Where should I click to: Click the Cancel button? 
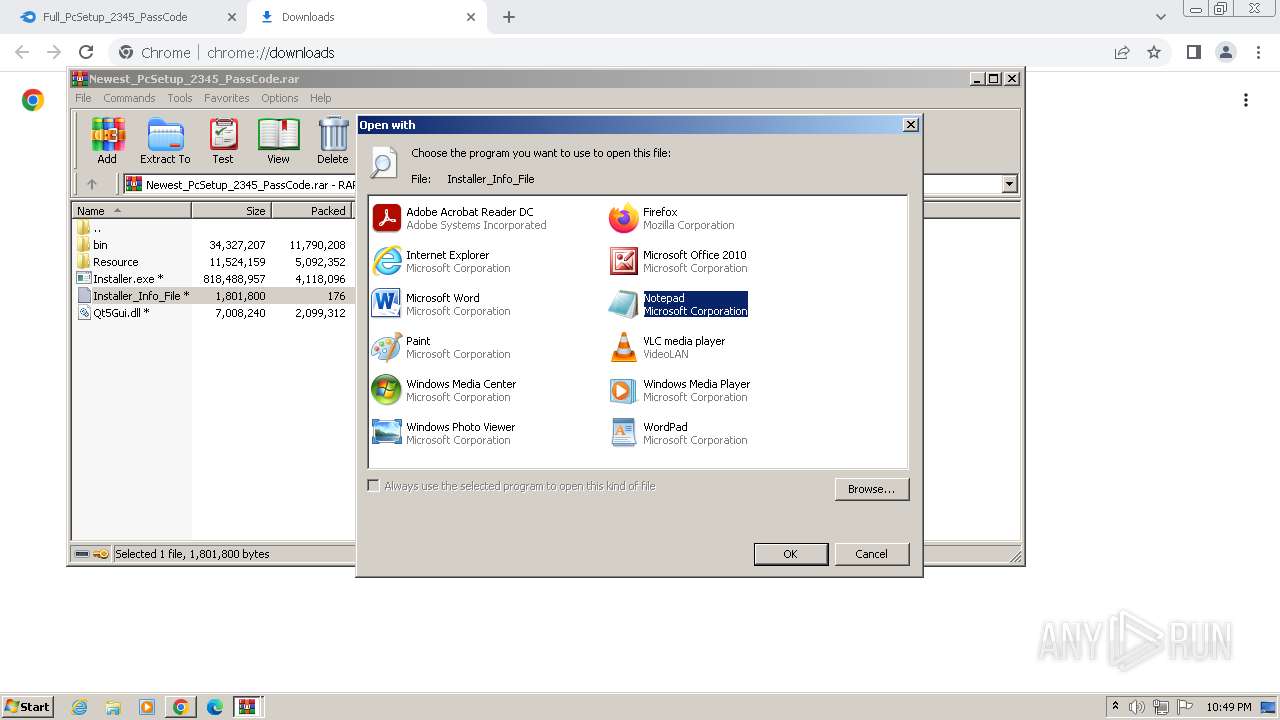[x=871, y=554]
